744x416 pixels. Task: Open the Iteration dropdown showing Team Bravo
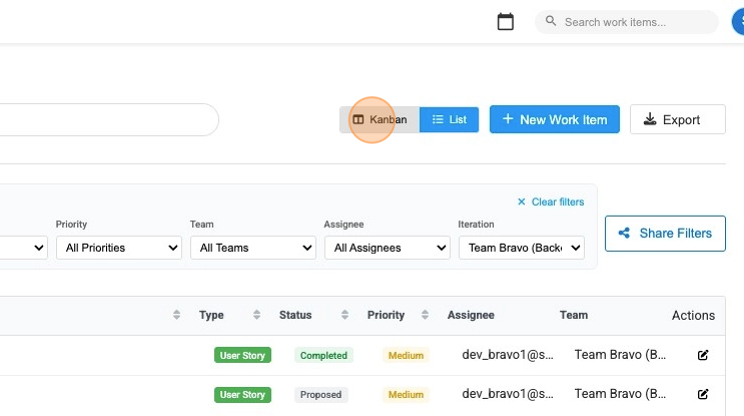click(521, 248)
